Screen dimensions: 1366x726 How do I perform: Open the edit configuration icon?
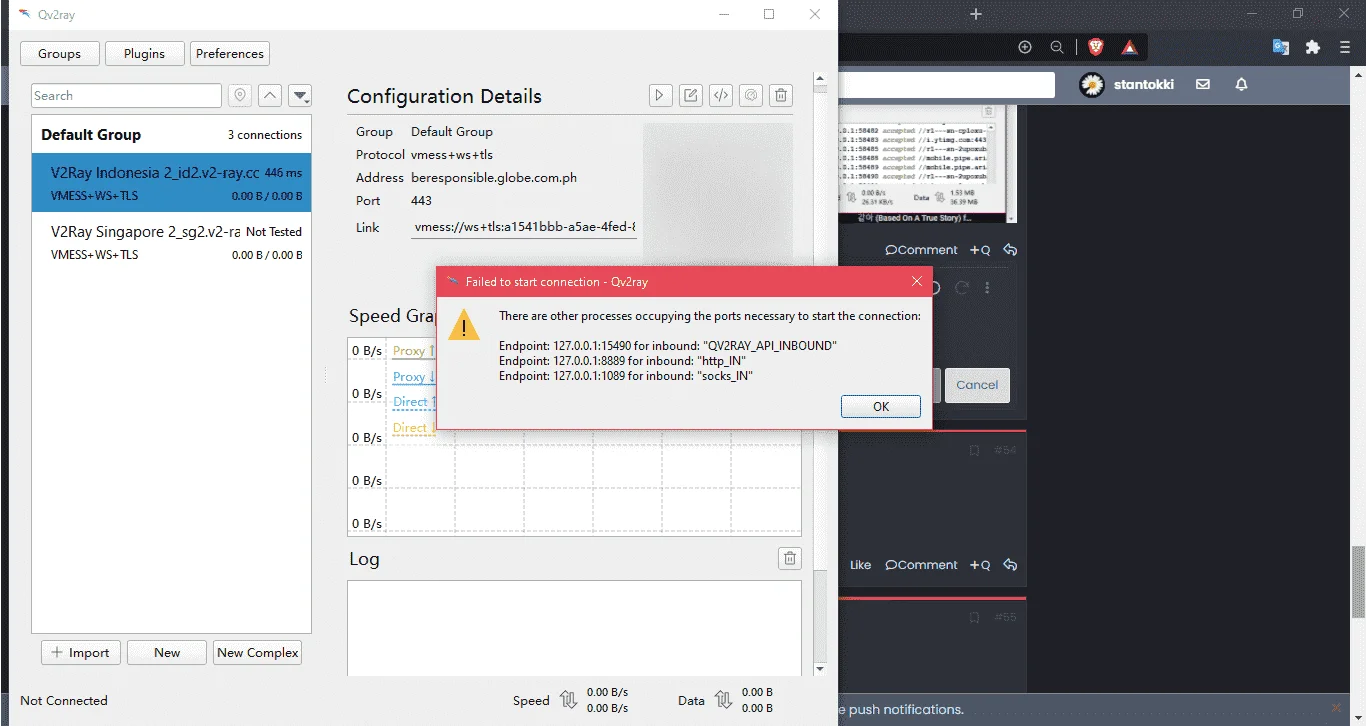click(x=690, y=95)
